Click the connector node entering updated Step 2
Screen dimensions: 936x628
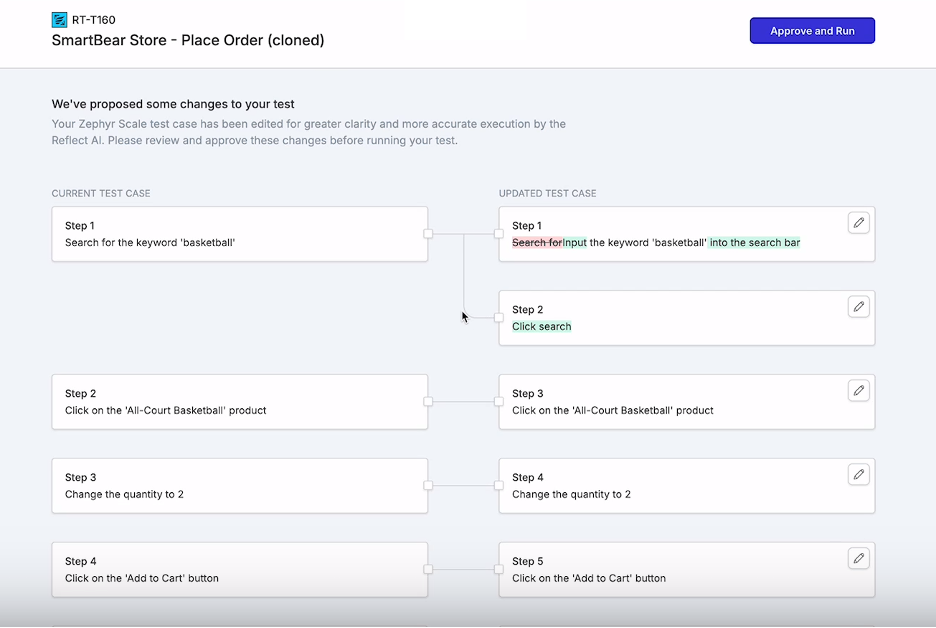pyautogui.click(x=497, y=317)
